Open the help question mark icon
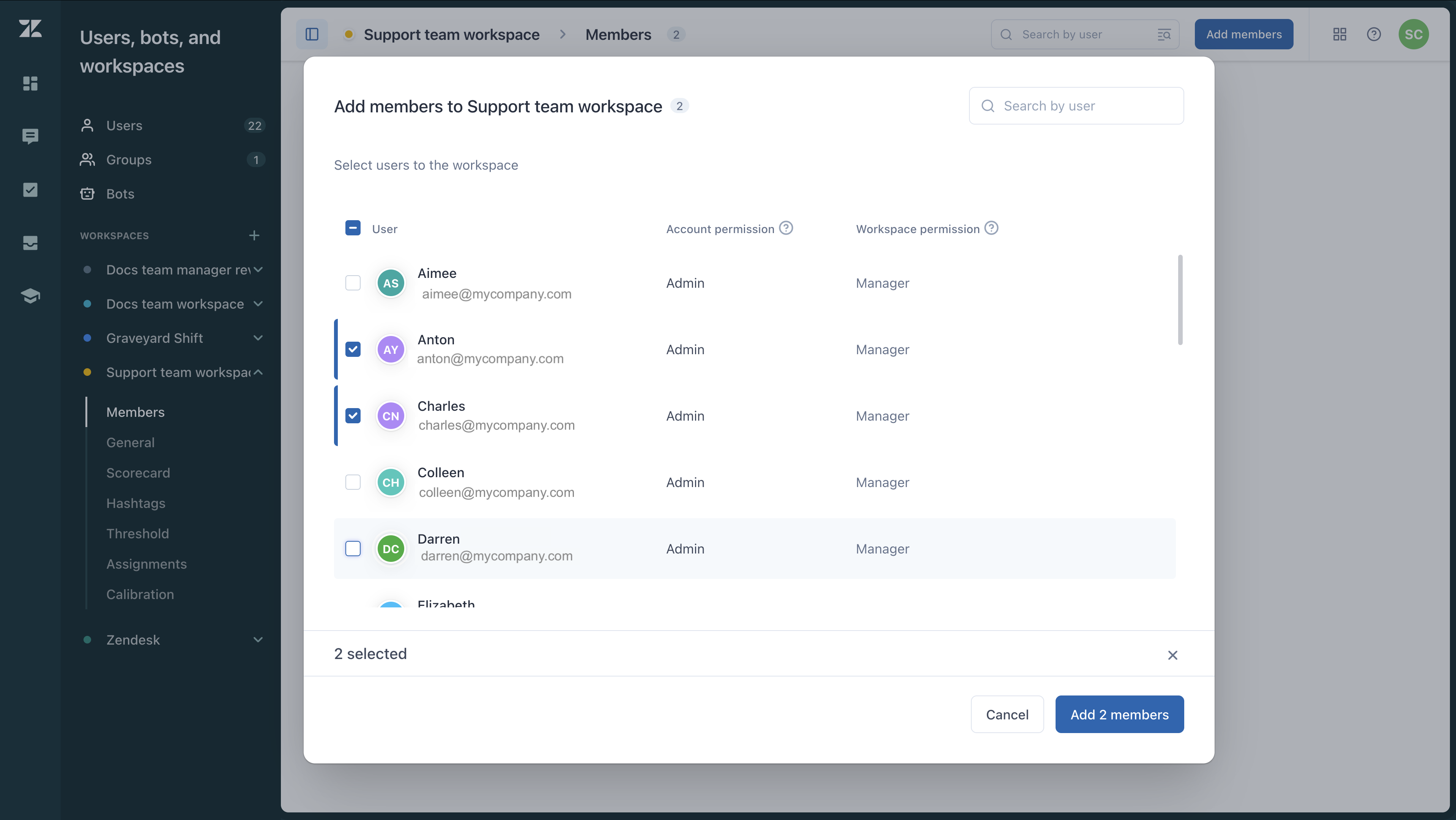The width and height of the screenshot is (1456, 820). point(1374,35)
